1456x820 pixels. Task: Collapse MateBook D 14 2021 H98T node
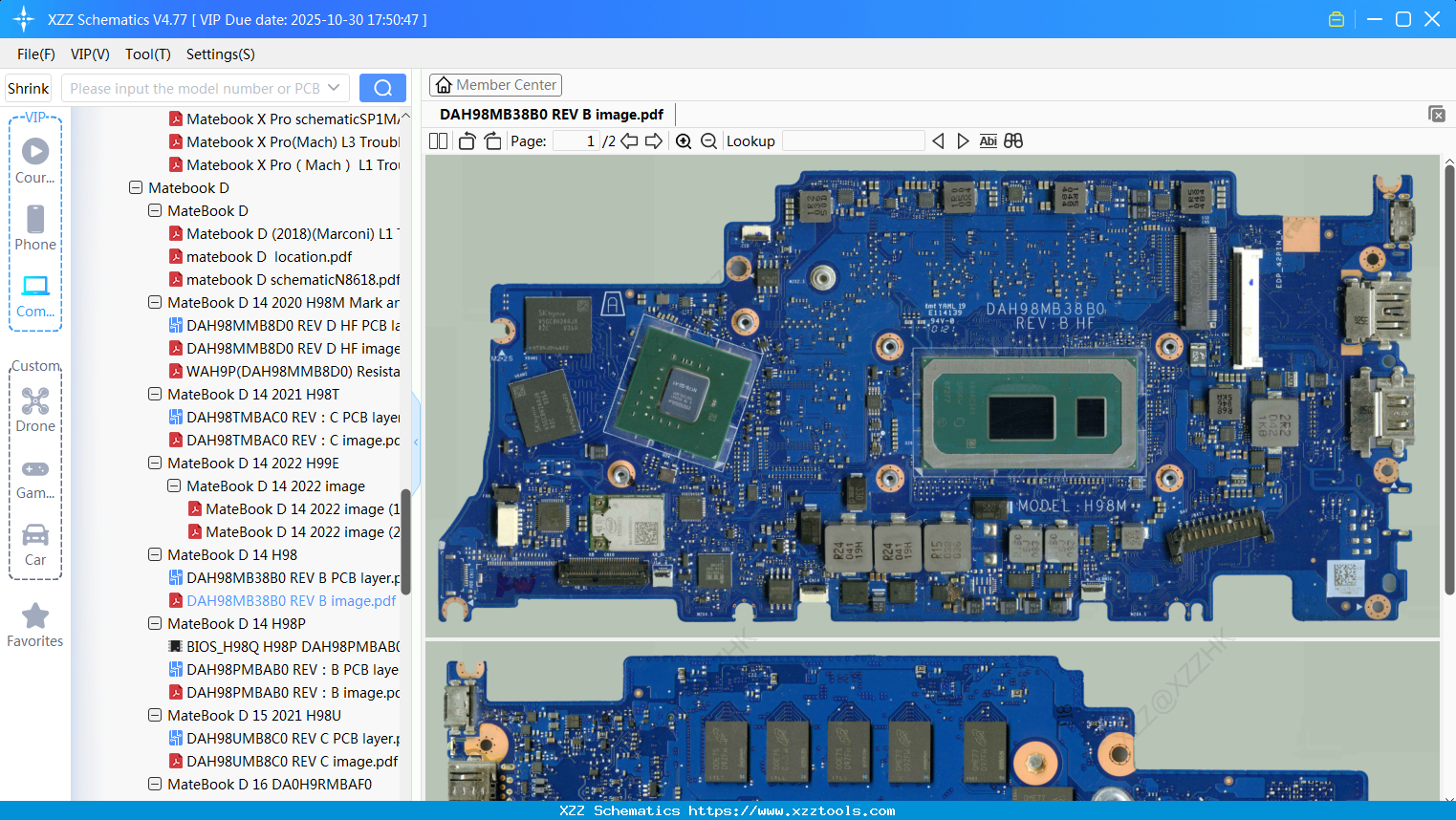click(155, 395)
